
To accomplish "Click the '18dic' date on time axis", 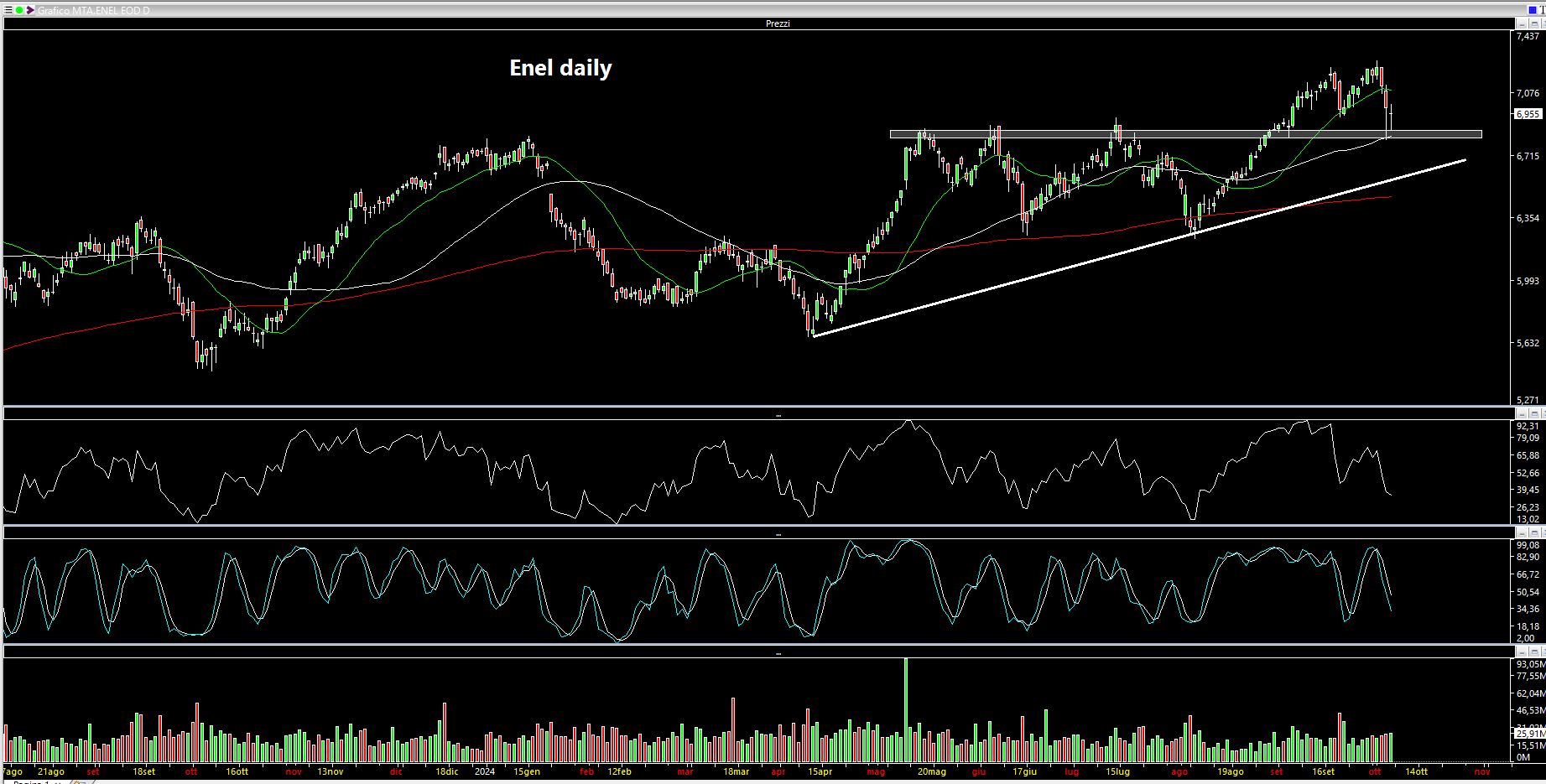I will (x=447, y=771).
